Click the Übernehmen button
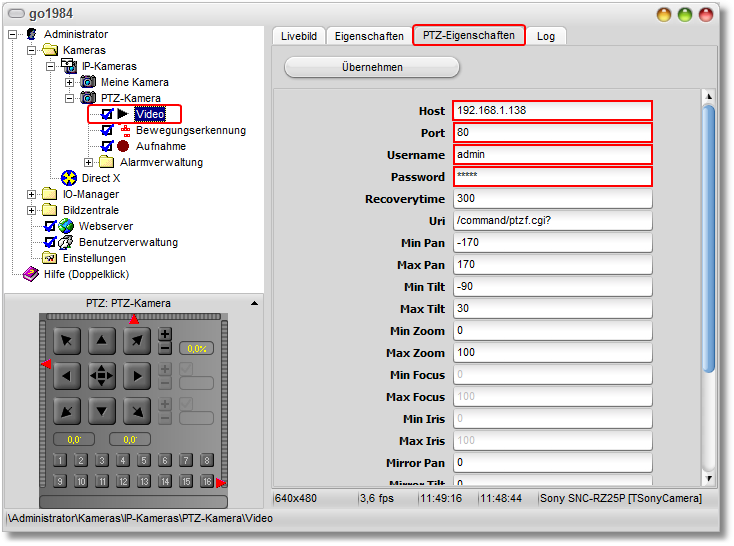This screenshot has height=546, width=734. (x=372, y=67)
